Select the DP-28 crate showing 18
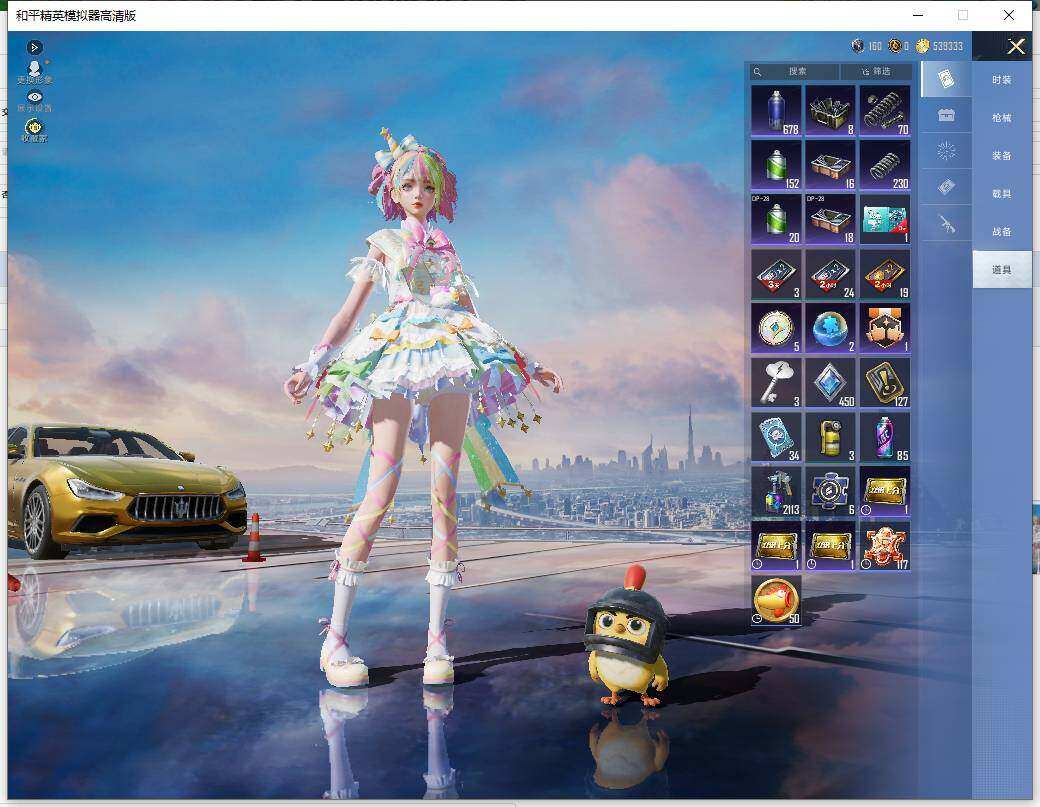The height and width of the screenshot is (807, 1040). tap(830, 219)
